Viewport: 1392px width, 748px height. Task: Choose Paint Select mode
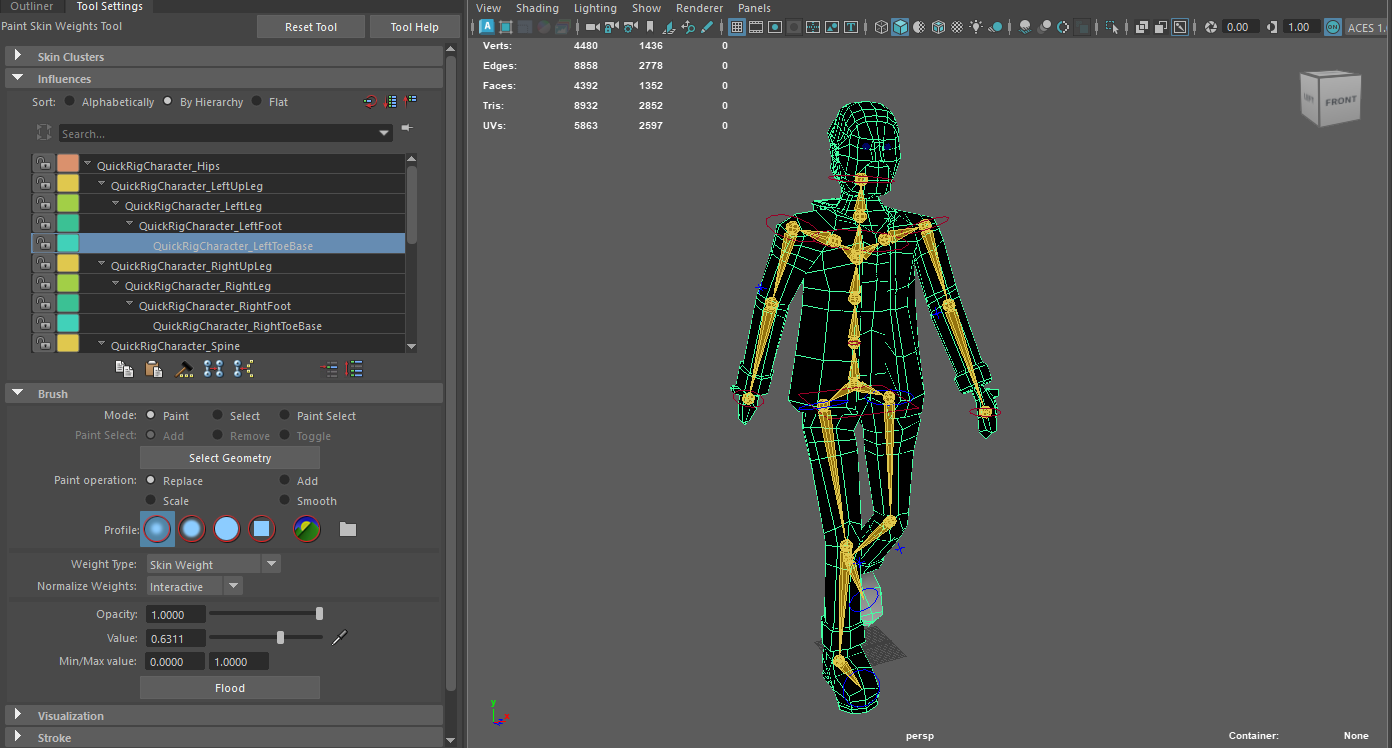coord(285,415)
